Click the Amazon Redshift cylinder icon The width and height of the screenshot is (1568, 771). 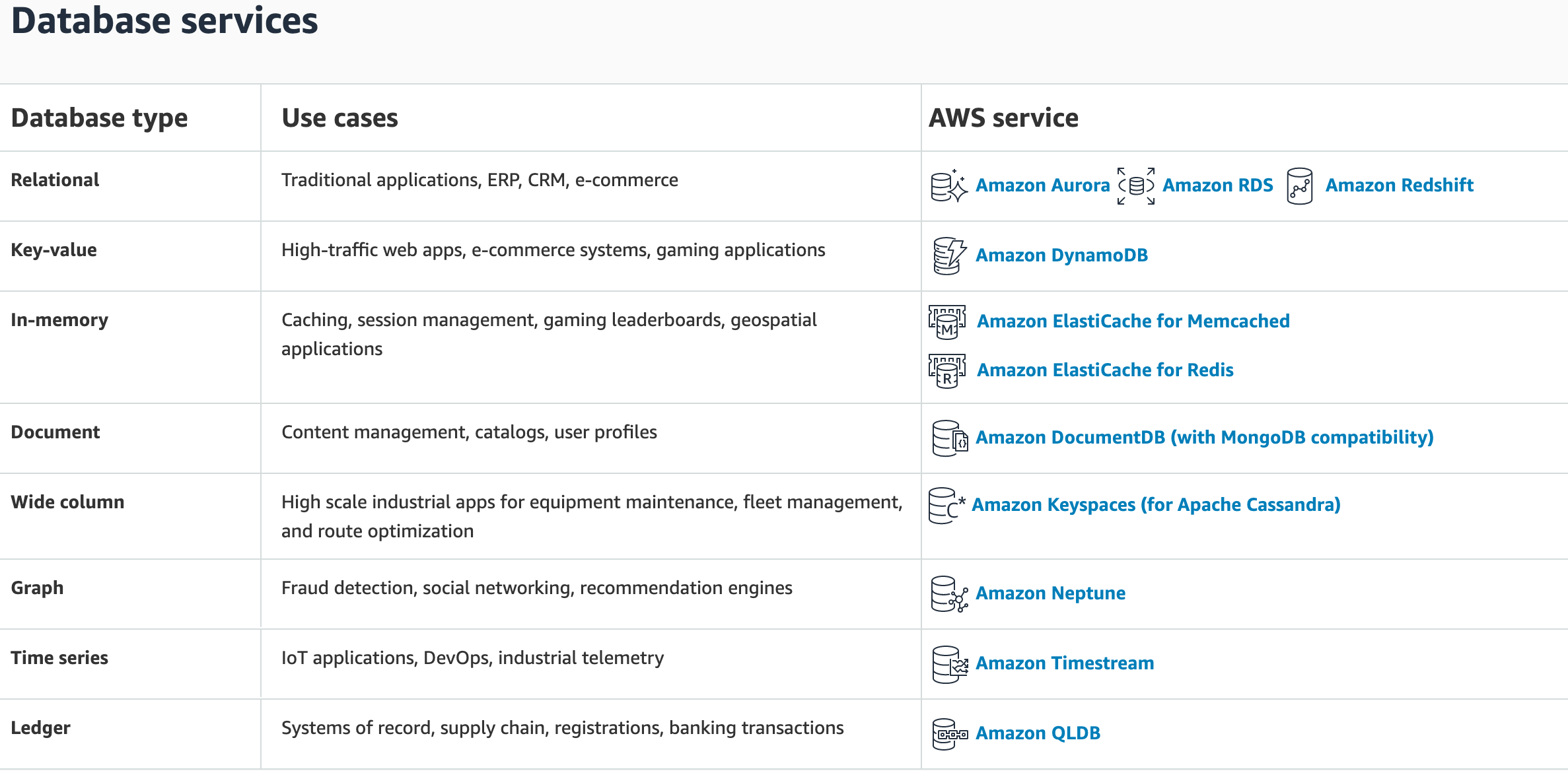tap(1299, 186)
